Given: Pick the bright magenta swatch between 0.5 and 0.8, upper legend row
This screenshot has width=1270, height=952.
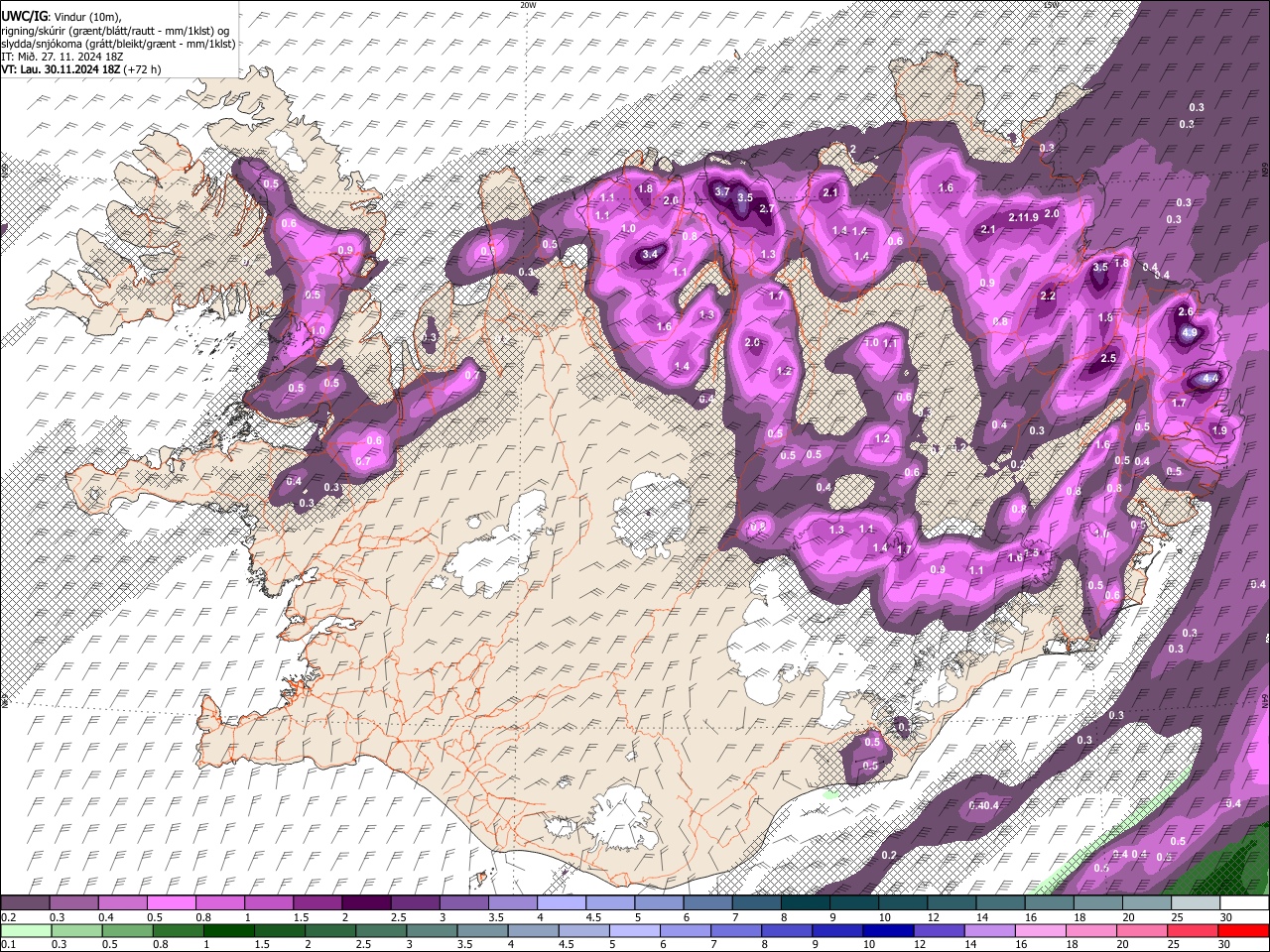Looking at the screenshot, I should click(171, 903).
